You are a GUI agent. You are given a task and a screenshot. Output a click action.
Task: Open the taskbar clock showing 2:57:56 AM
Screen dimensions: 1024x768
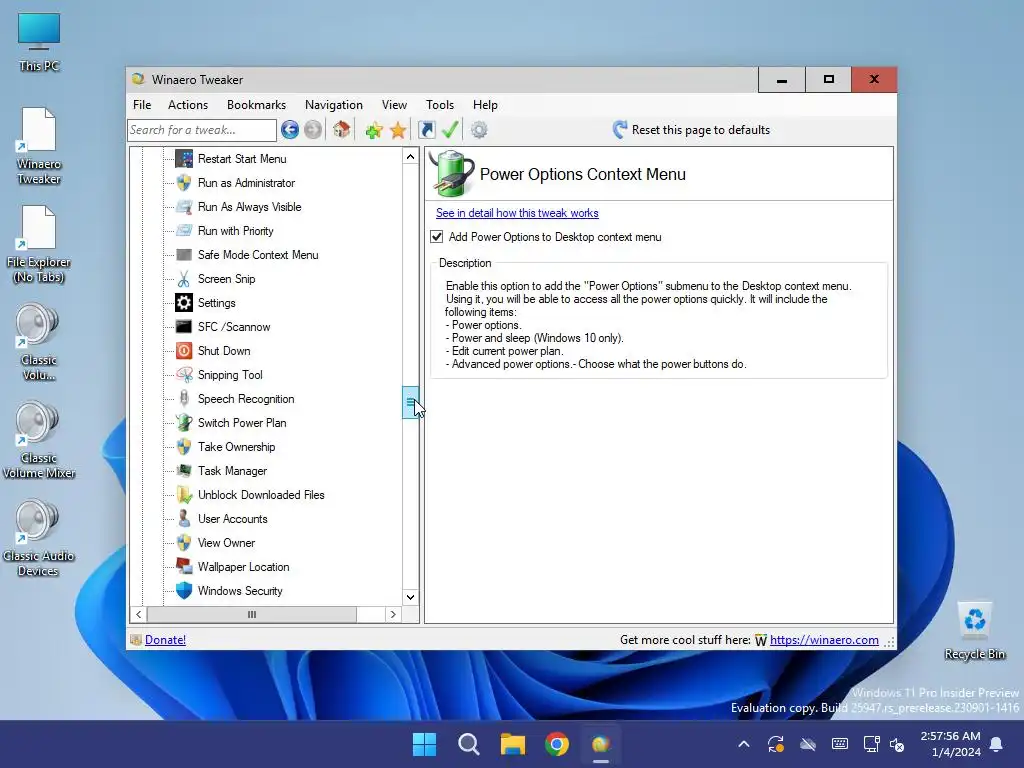click(950, 744)
